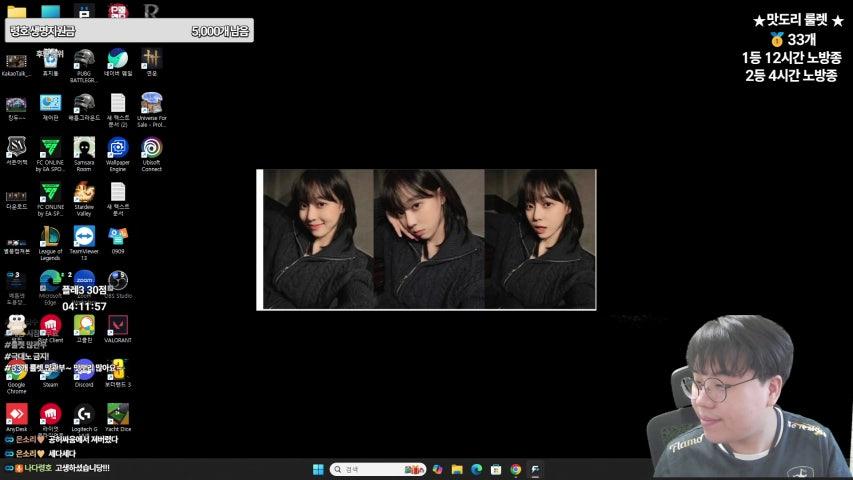Open the PUBG Battlegrounds desktop shortcut
This screenshot has width=853, height=480.
pyautogui.click(x=84, y=60)
